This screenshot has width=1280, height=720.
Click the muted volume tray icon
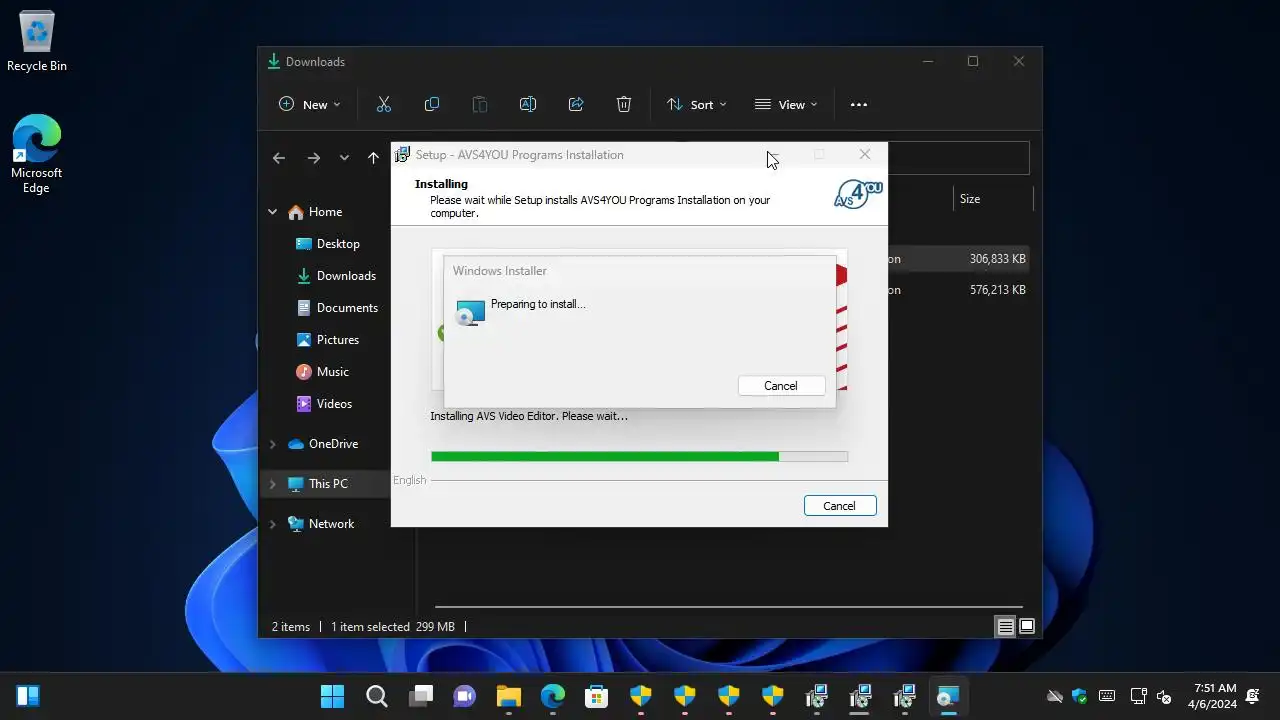click(x=1164, y=696)
